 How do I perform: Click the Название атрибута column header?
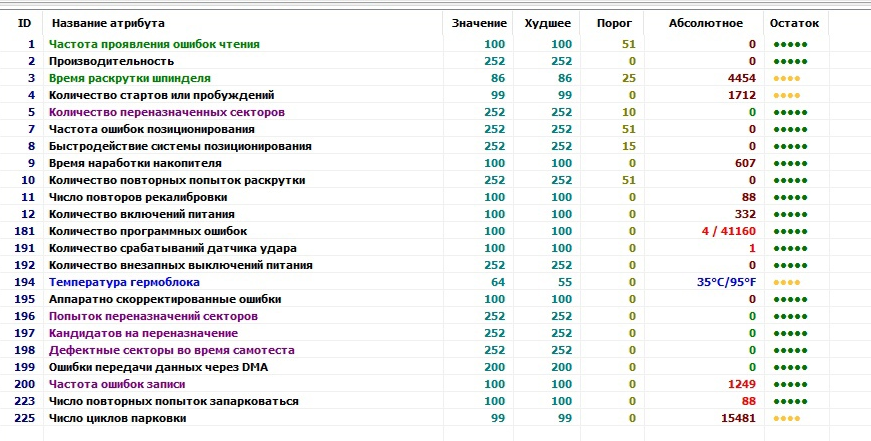(x=243, y=23)
